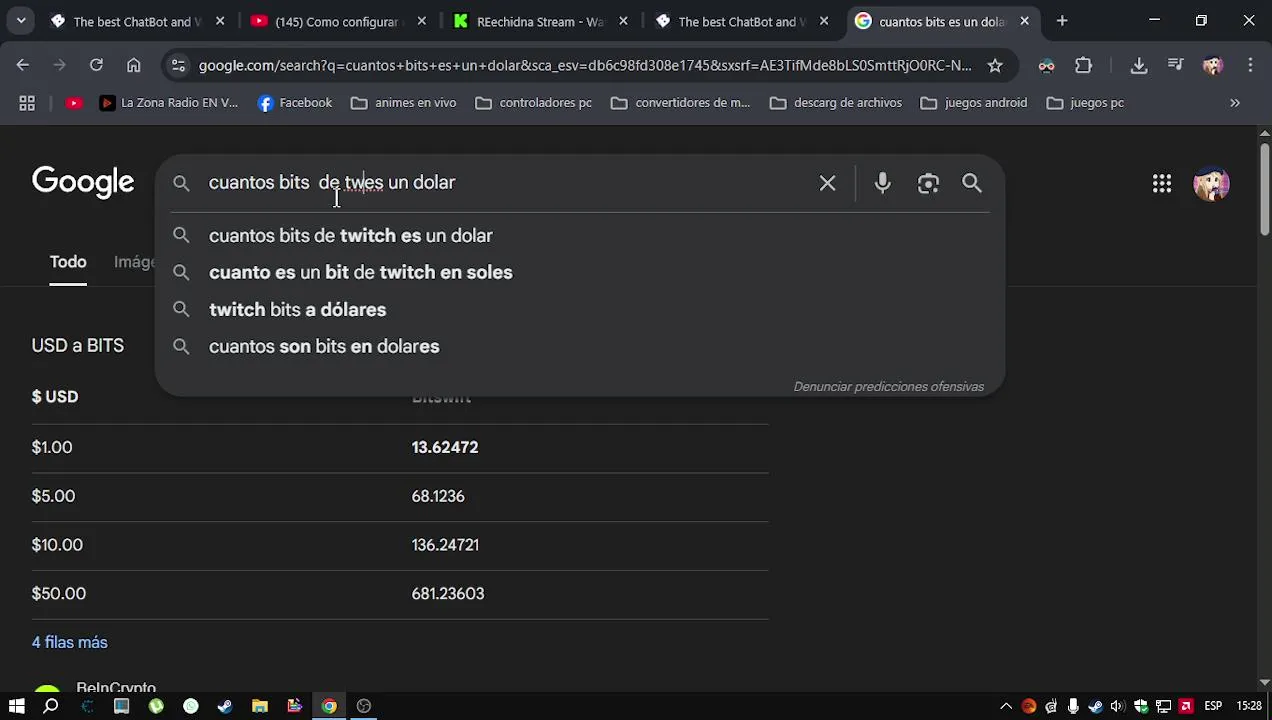The height and width of the screenshot is (720, 1272).
Task: Switch to second ChatBot tab
Action: pos(742,21)
